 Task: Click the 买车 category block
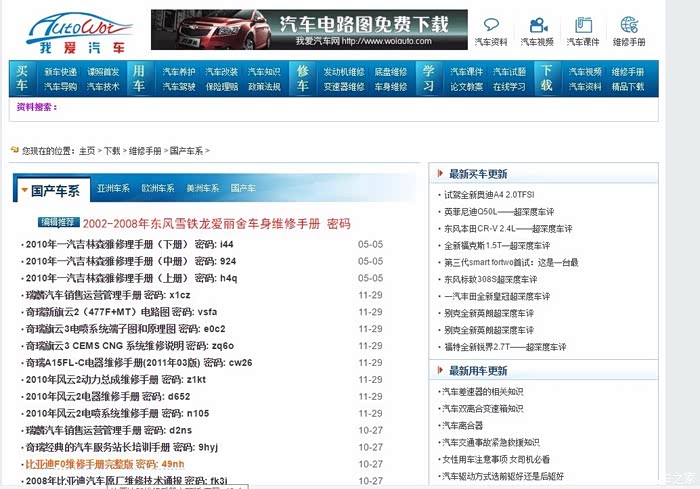pos(23,79)
